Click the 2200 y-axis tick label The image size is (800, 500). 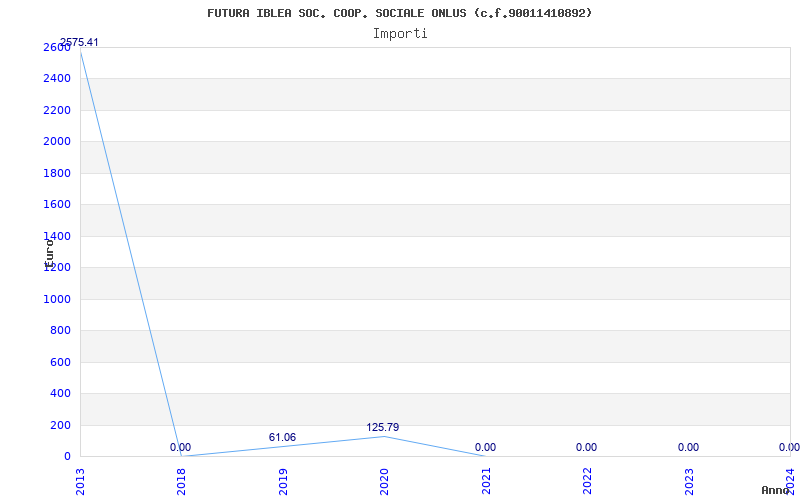57,110
